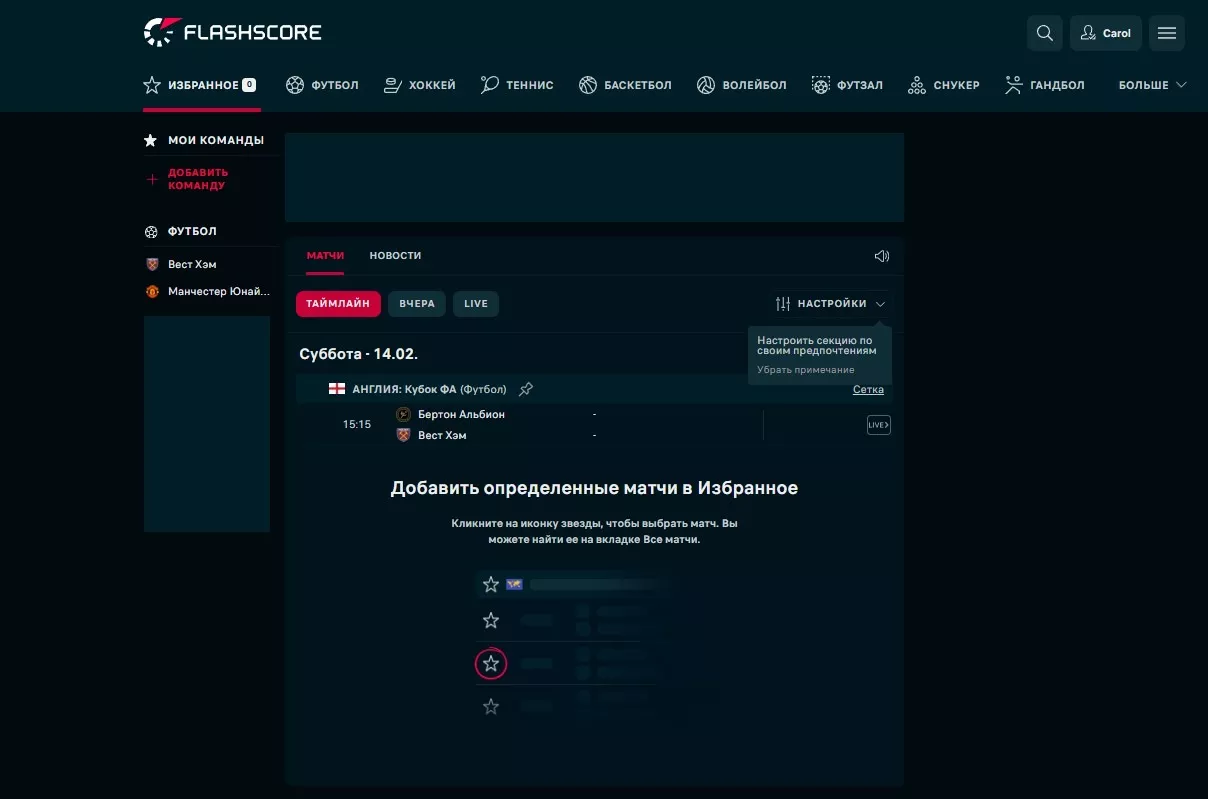This screenshot has height=799, width=1208.
Task: Select the Хоккей sport icon
Action: point(391,84)
